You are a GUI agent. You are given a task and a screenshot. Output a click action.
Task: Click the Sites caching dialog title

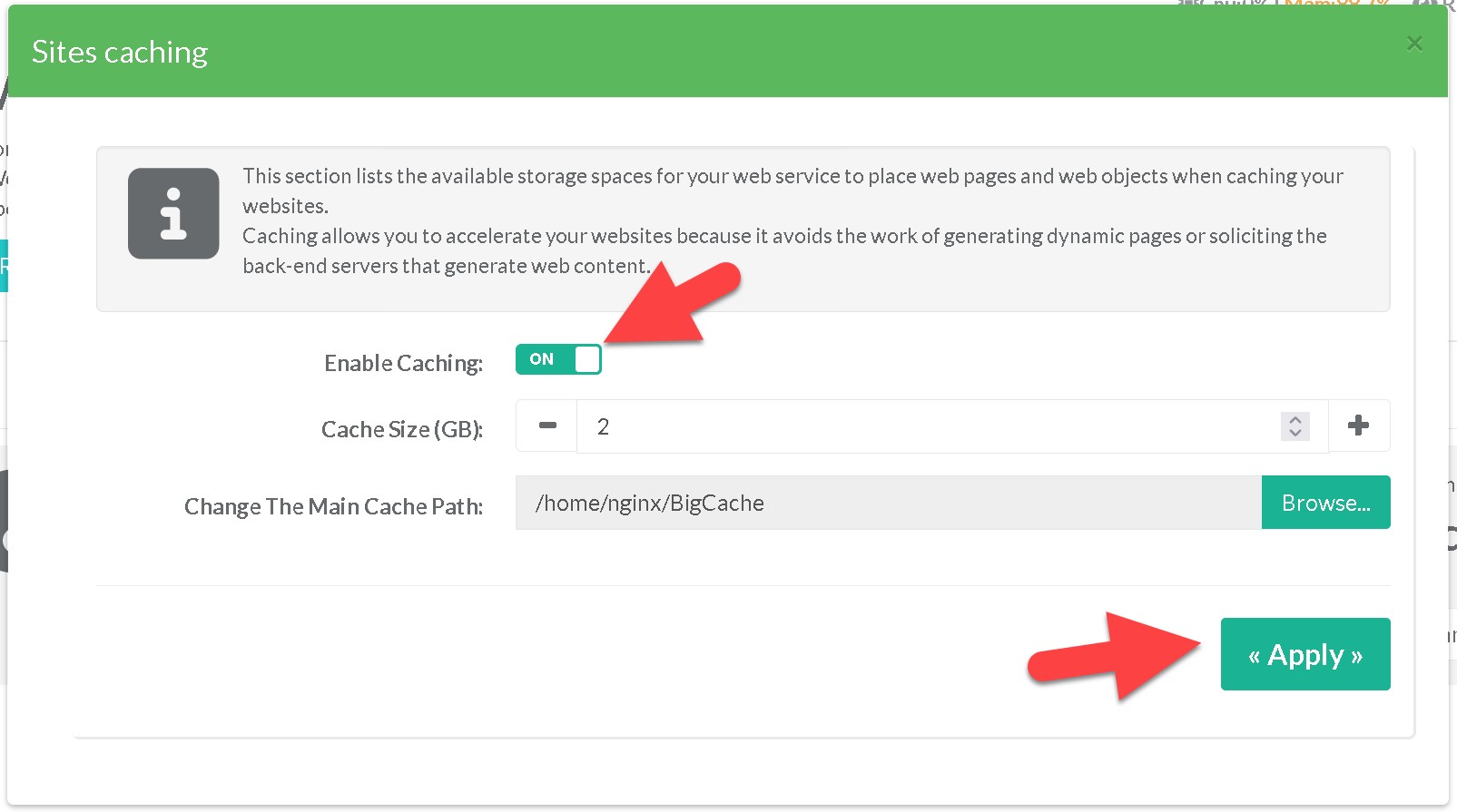click(120, 53)
